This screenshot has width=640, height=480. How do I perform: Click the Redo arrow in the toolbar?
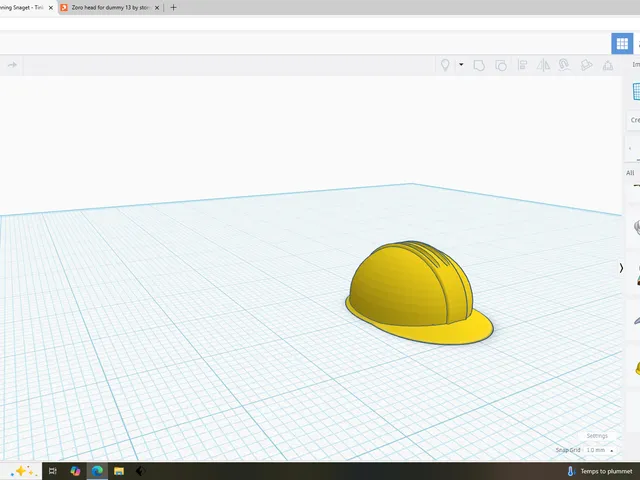(x=12, y=65)
